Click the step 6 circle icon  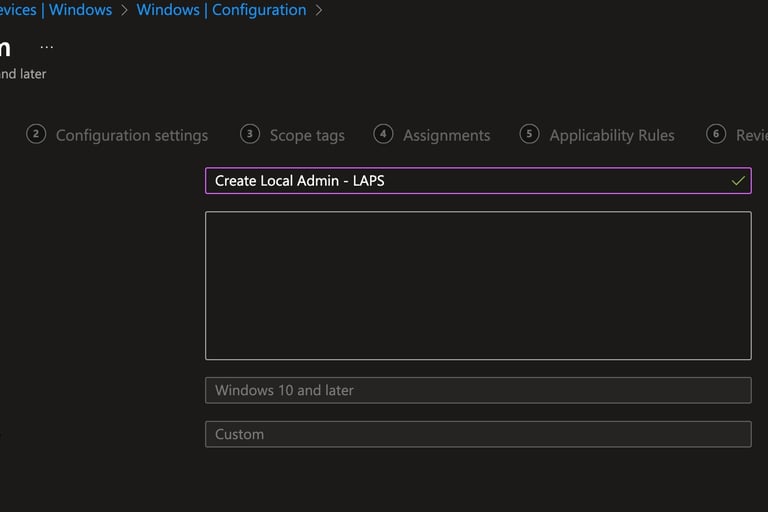(x=716, y=134)
